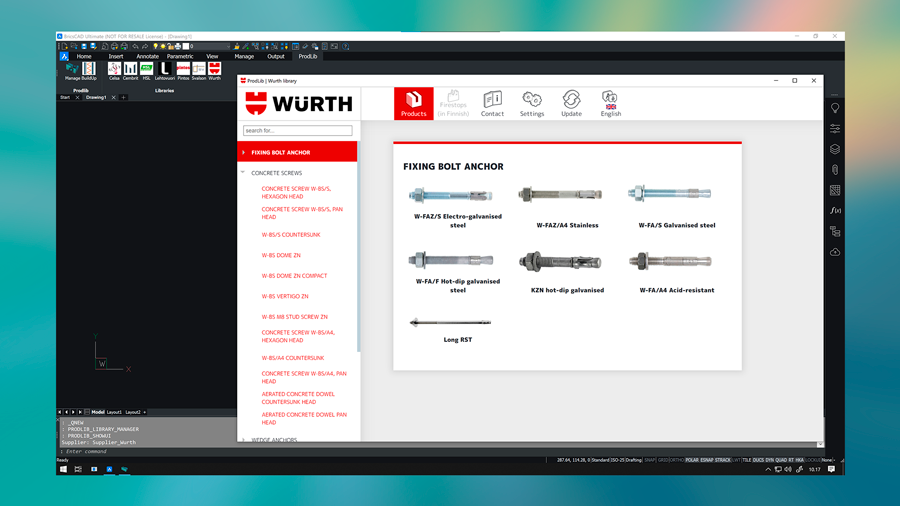Toggle DYN in the status bar
This screenshot has height=506, width=900.
pos(770,460)
